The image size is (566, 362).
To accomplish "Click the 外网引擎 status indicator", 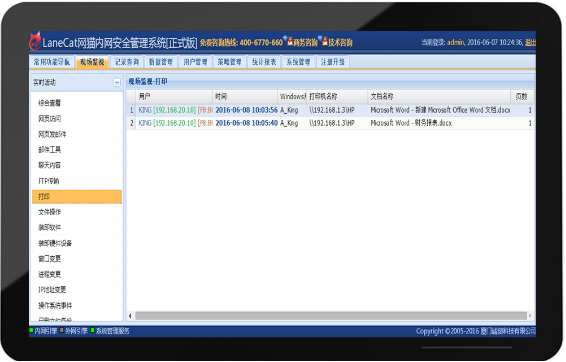I will tap(62, 330).
